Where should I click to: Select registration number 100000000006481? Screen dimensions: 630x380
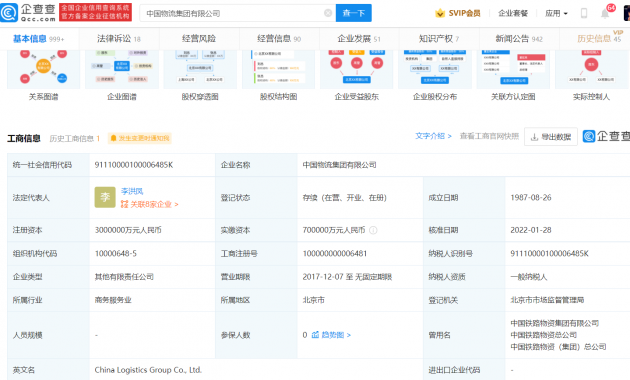tap(335, 253)
